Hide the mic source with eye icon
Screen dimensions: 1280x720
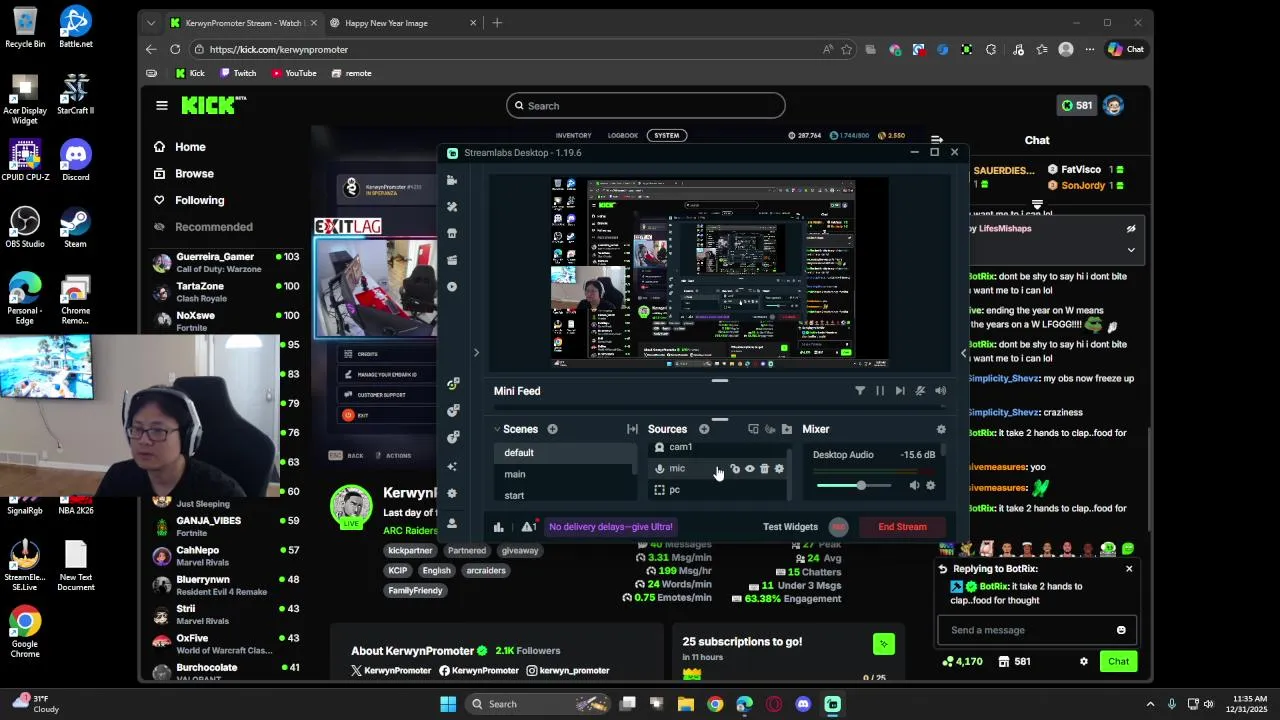pyautogui.click(x=750, y=469)
